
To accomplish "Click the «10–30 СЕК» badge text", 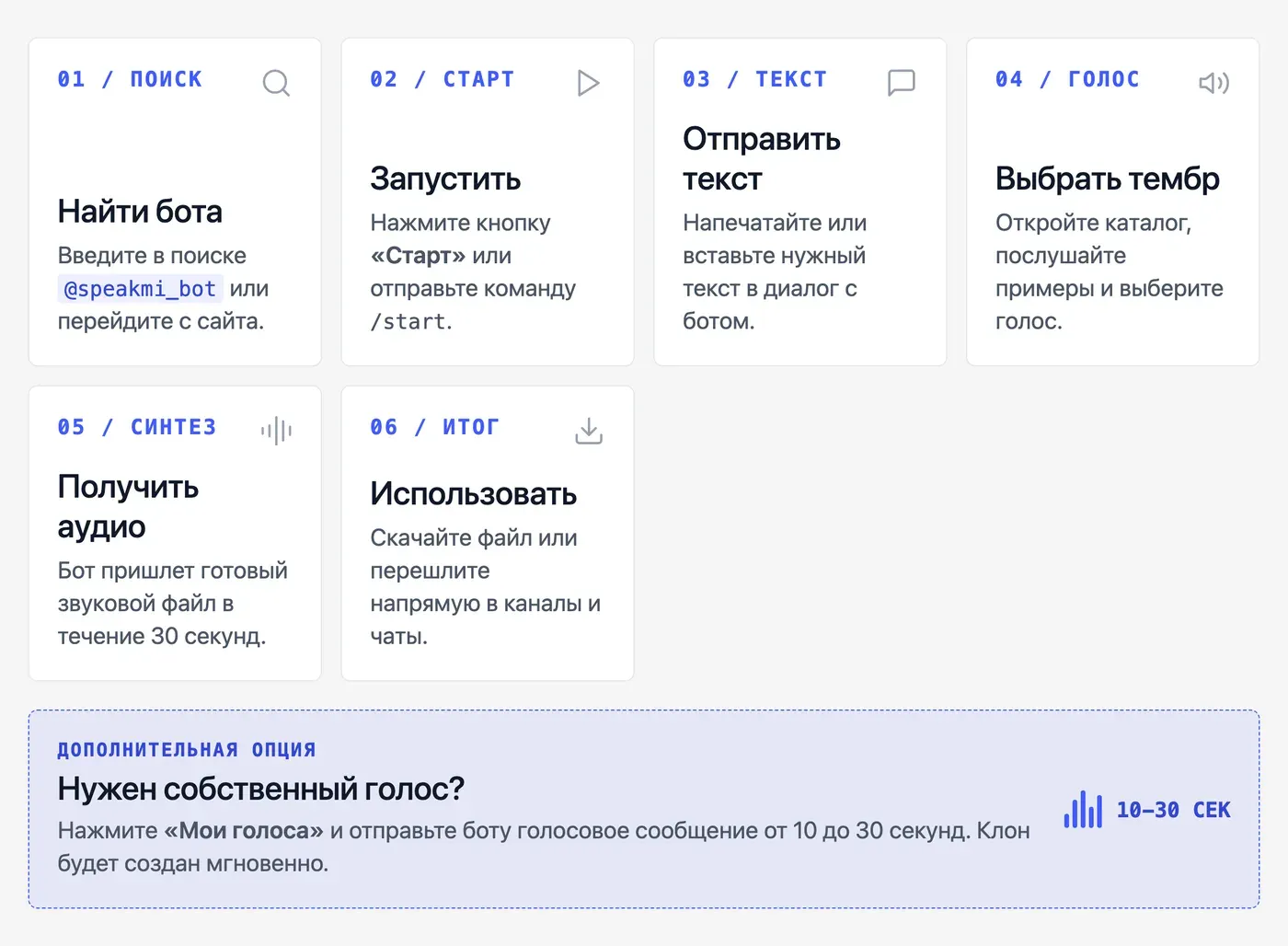I will [1173, 810].
